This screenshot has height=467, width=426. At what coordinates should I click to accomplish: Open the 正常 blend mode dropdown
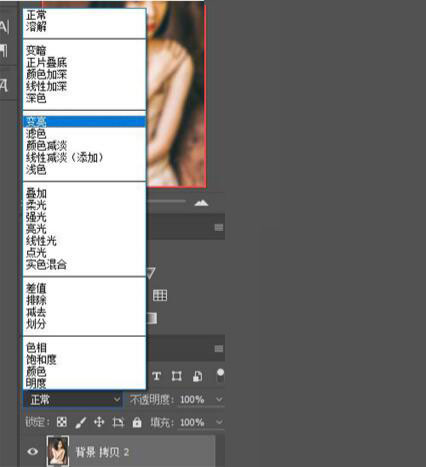pos(74,399)
